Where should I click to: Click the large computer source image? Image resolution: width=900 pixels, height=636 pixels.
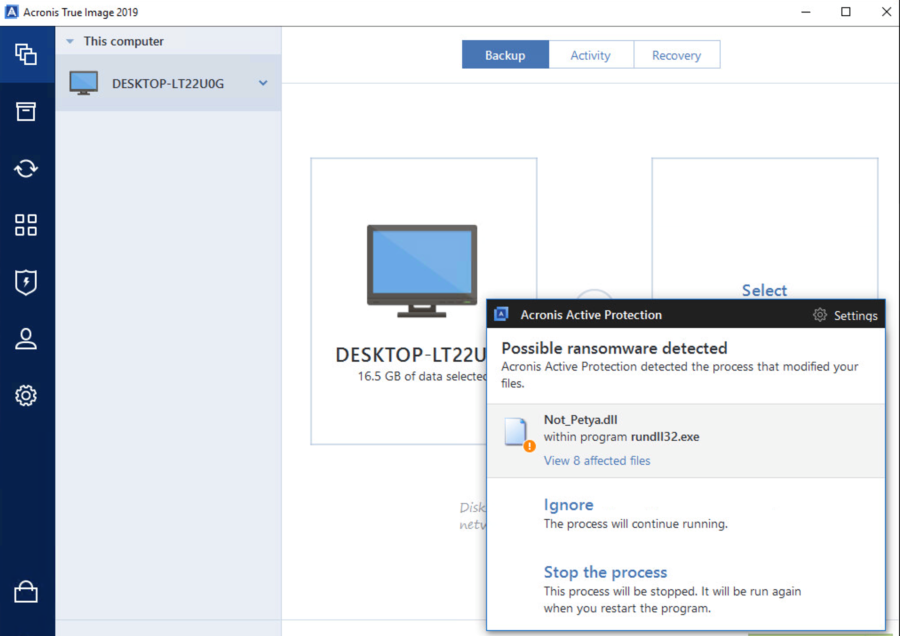click(x=422, y=271)
